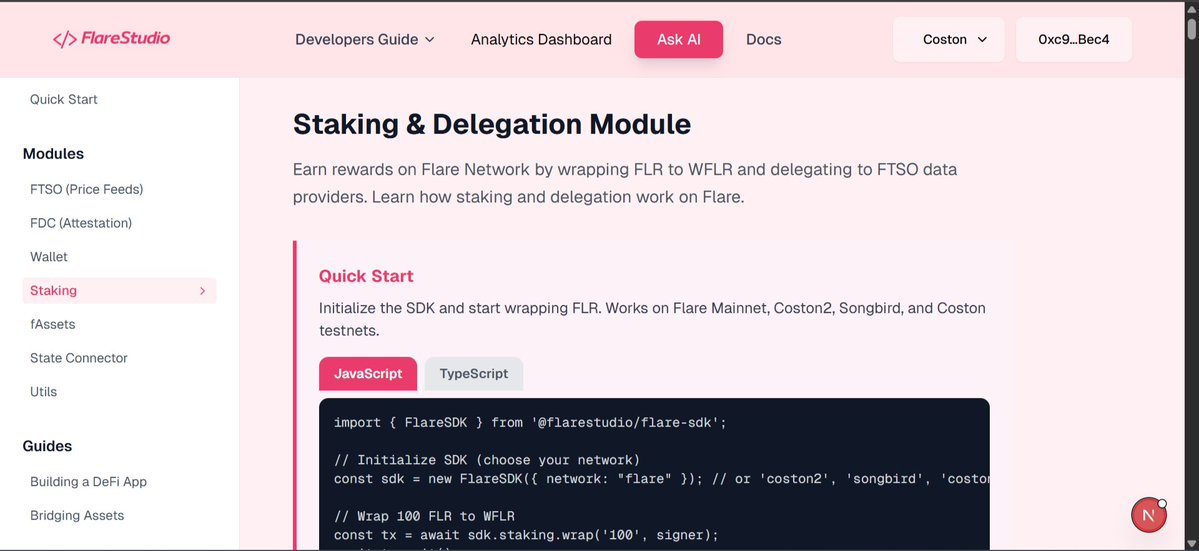This screenshot has height=551, width=1199.
Task: Open the Analytics Dashboard
Action: coord(541,39)
